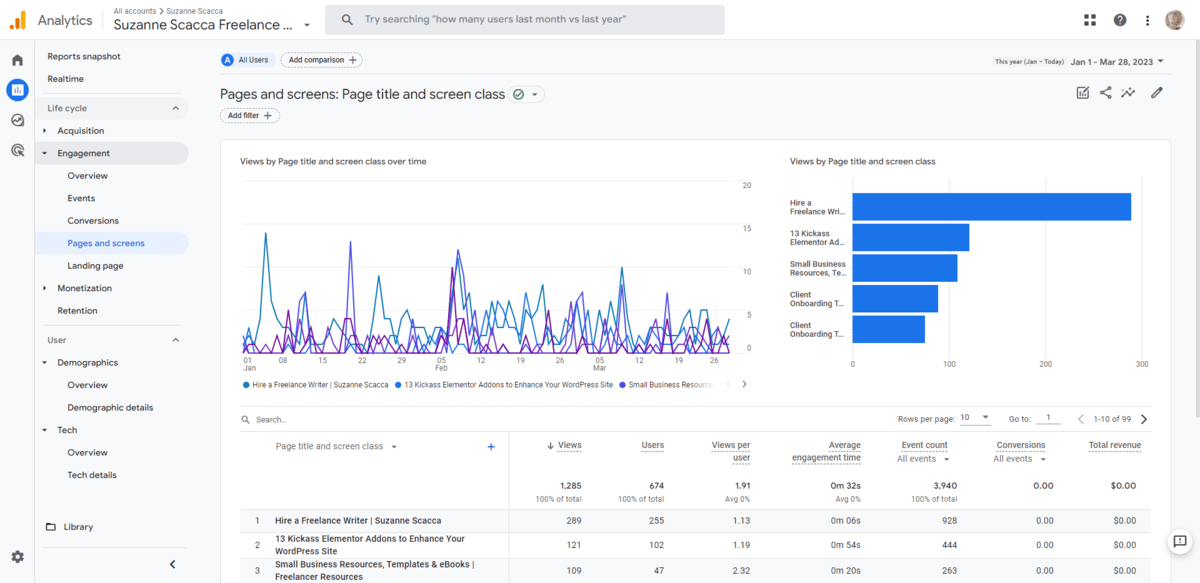Screen dimensions: 1200x583
Task: Share this report using the share icon
Action: (1105, 92)
